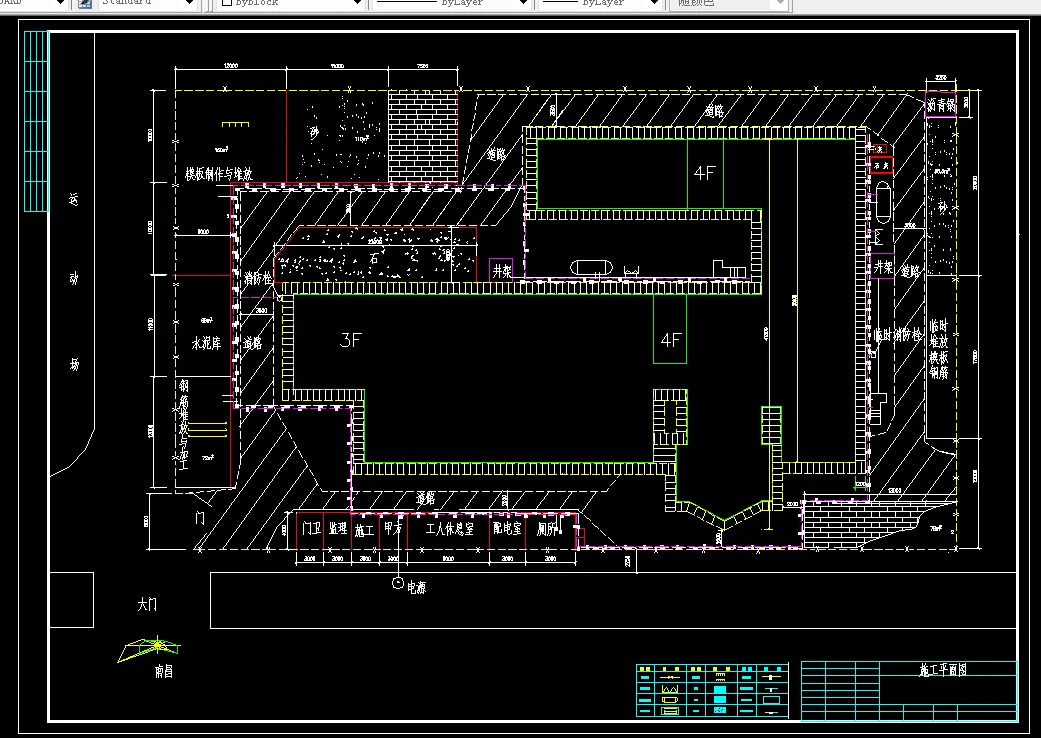The width and height of the screenshot is (1041, 738).
Task: Click the symbol legend table
Action: click(712, 690)
